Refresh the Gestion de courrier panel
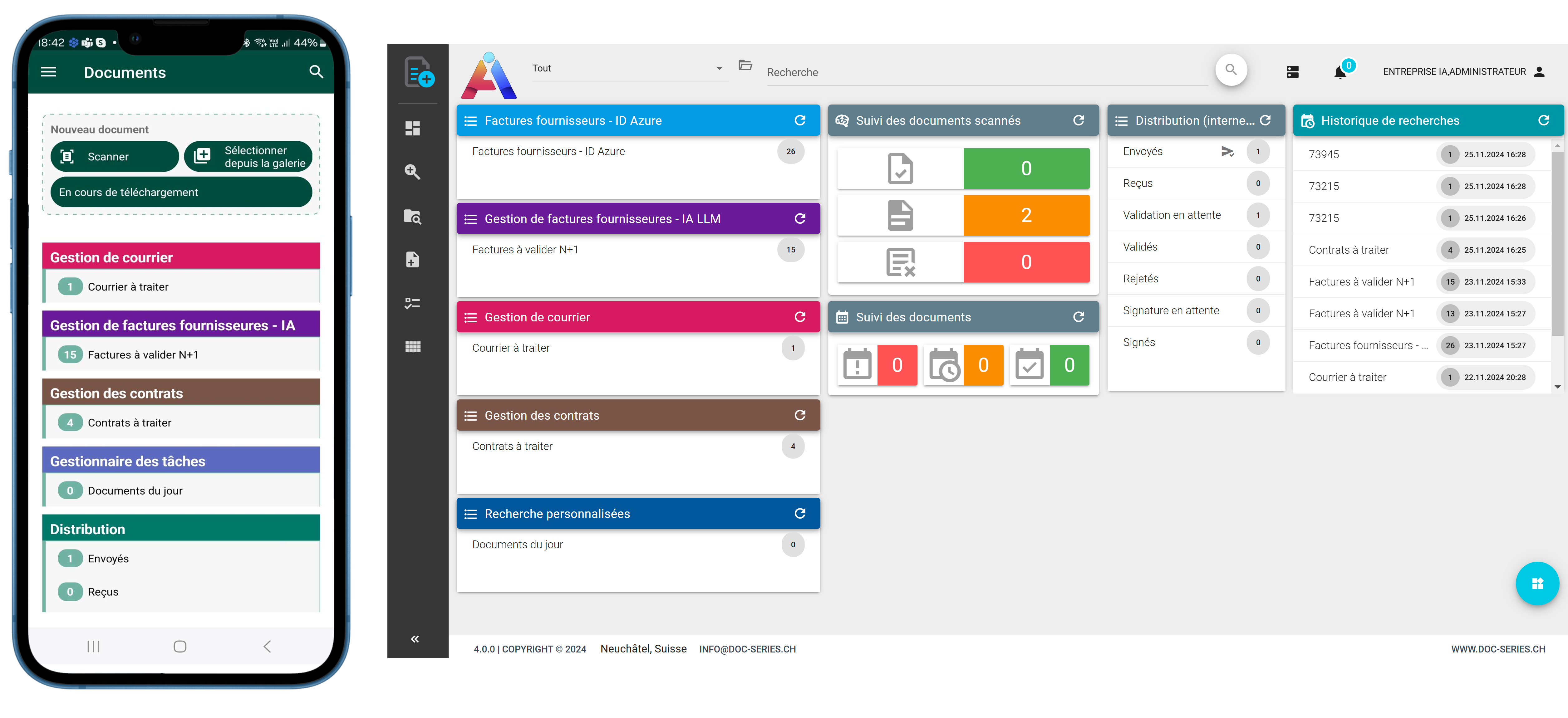 coord(800,317)
